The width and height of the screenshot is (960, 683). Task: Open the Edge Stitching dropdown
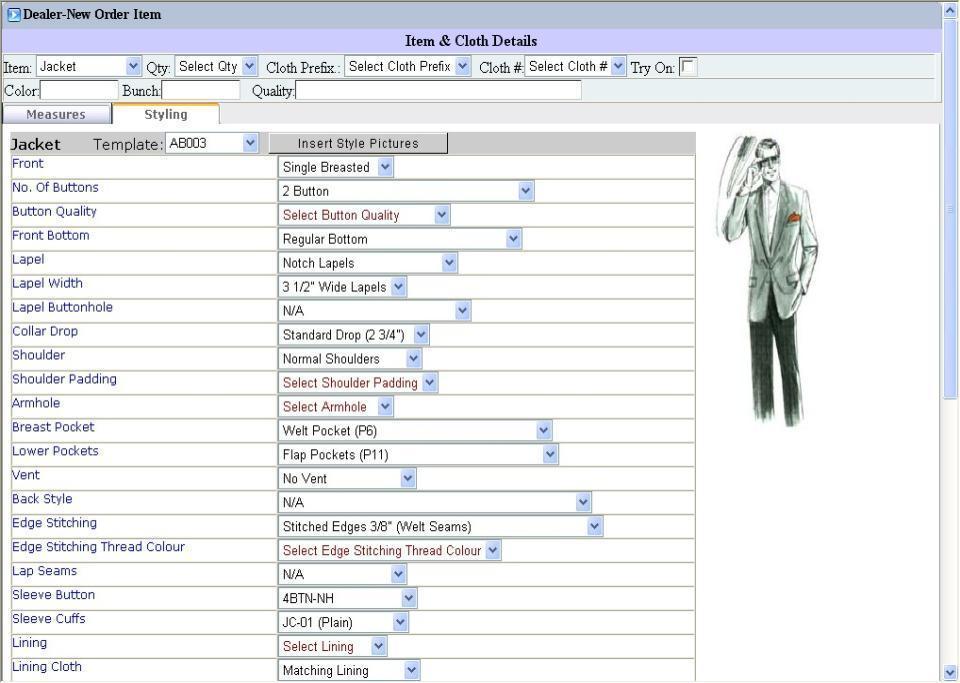(x=441, y=525)
